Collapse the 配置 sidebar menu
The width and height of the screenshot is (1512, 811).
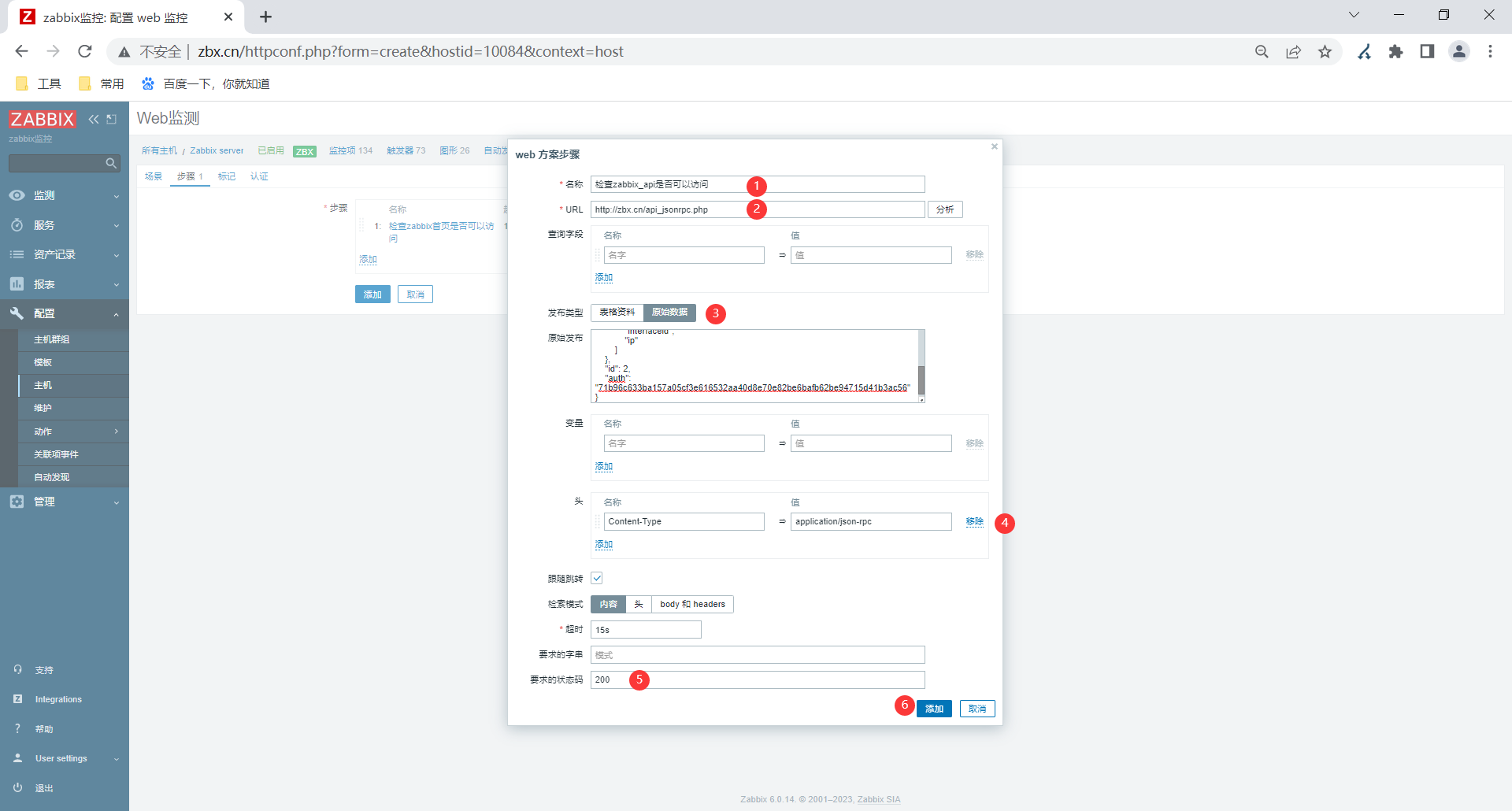65,313
